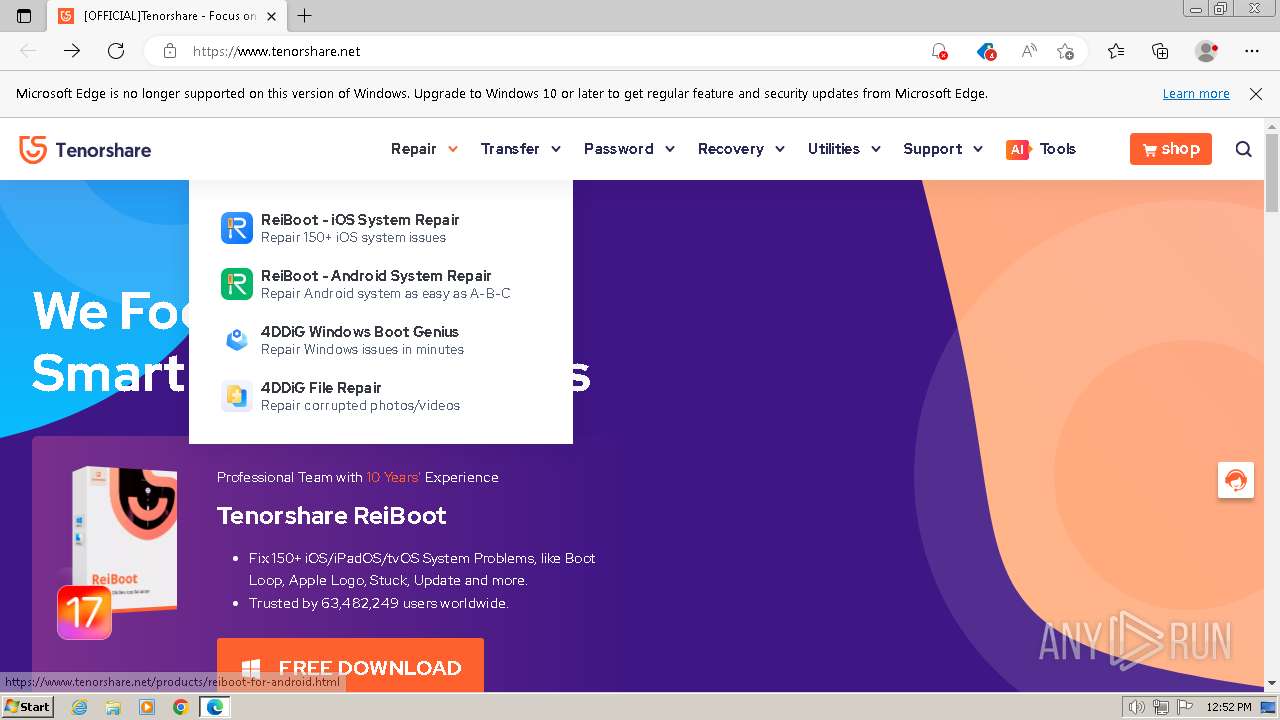Click the orange shop button
Viewport: 1280px width, 720px height.
(1171, 149)
